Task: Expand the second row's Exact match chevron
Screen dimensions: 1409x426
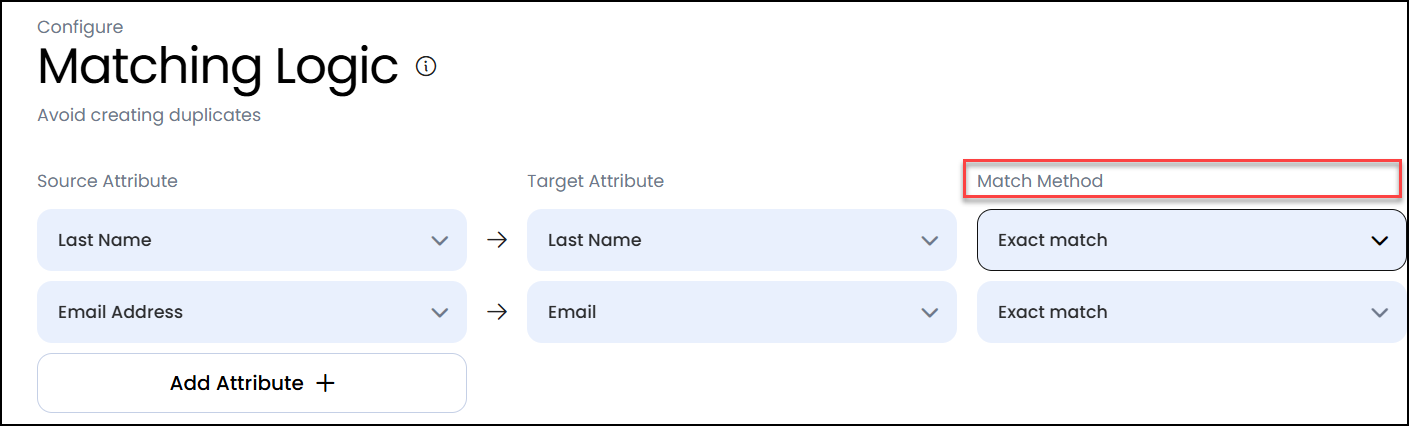Action: 1380,312
